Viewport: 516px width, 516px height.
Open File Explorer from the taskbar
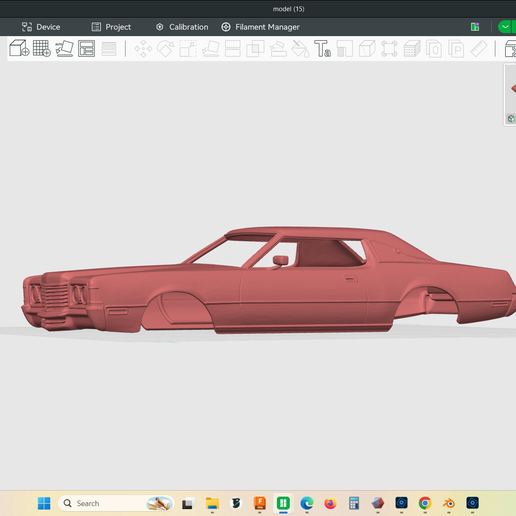click(212, 503)
